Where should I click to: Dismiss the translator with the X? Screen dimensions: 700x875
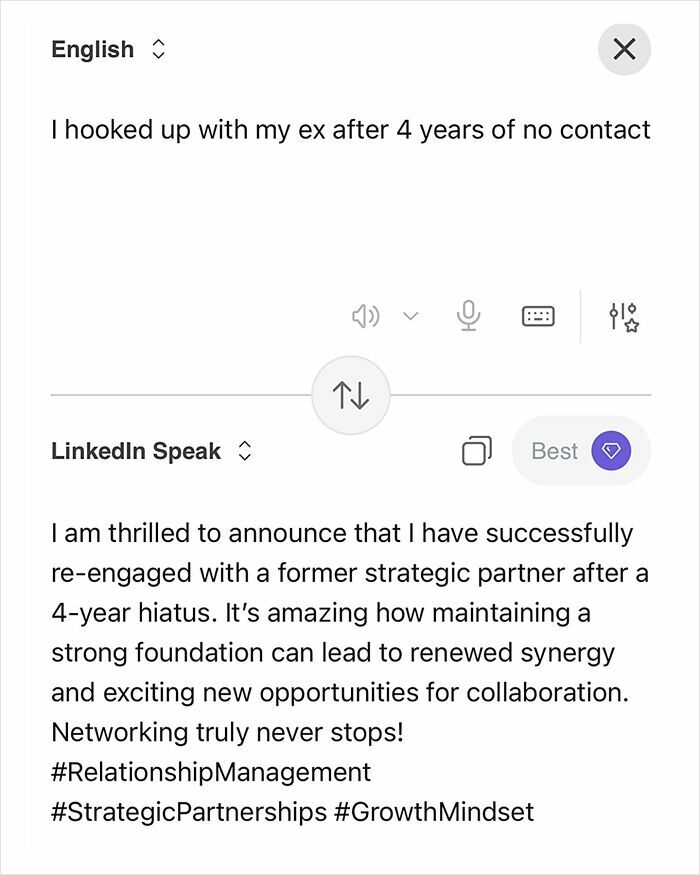tap(624, 48)
